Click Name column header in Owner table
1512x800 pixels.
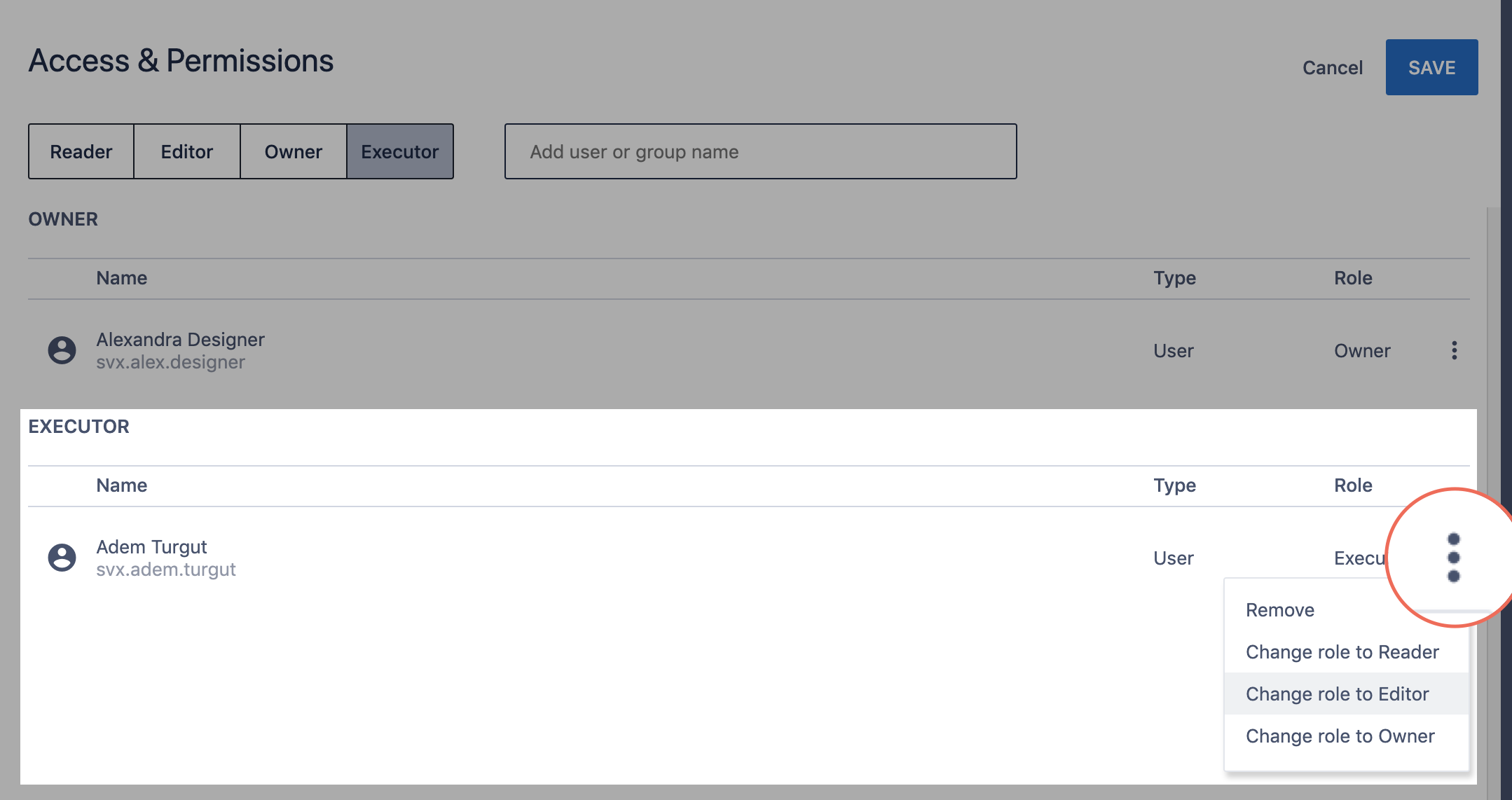click(121, 278)
